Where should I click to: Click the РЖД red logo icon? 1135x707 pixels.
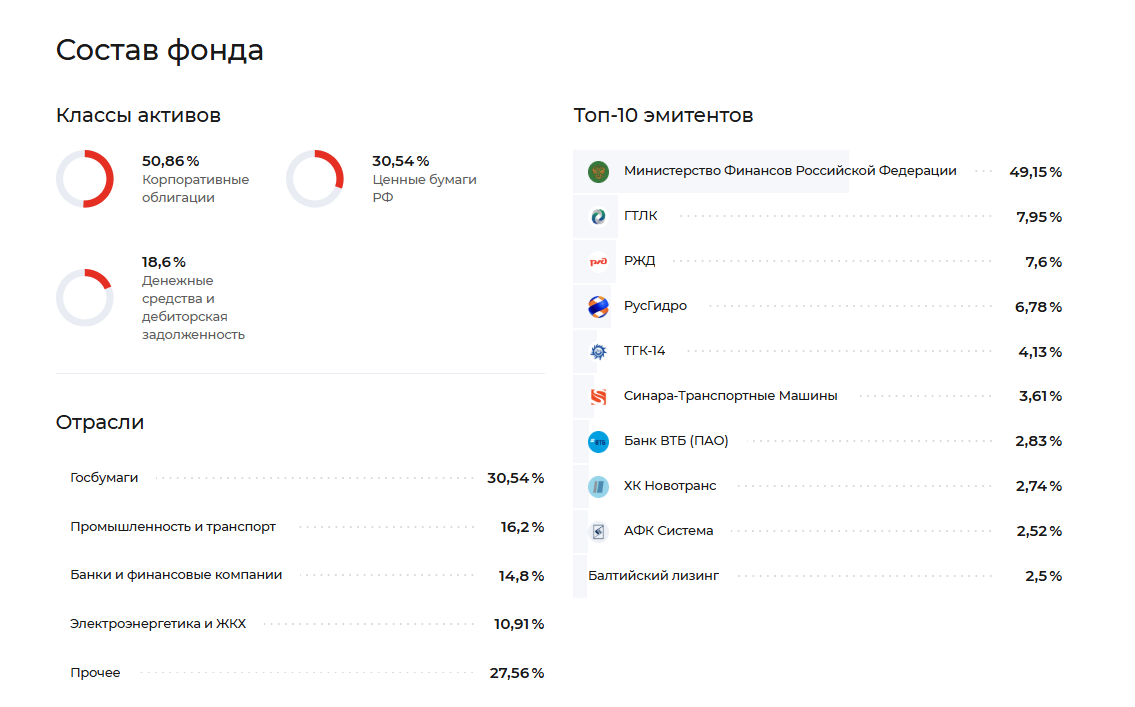click(598, 262)
